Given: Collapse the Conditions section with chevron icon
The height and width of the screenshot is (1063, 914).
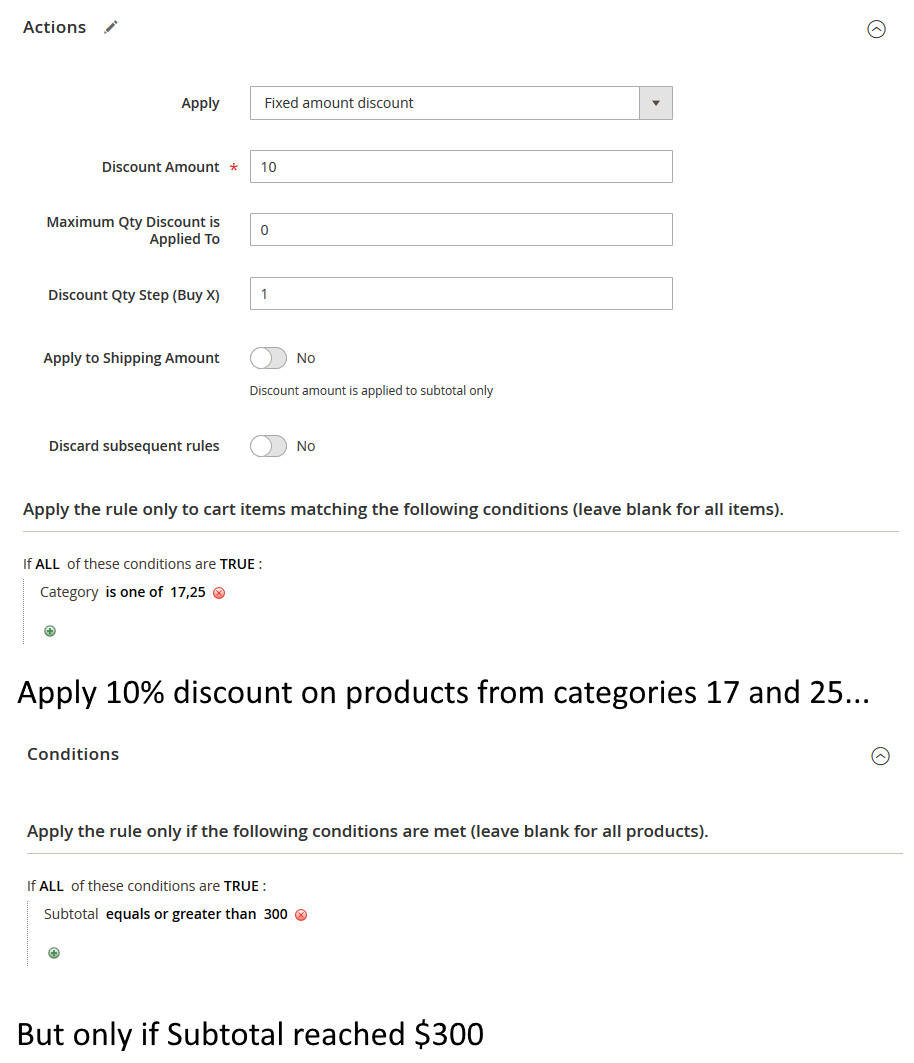Looking at the screenshot, I should click(880, 756).
